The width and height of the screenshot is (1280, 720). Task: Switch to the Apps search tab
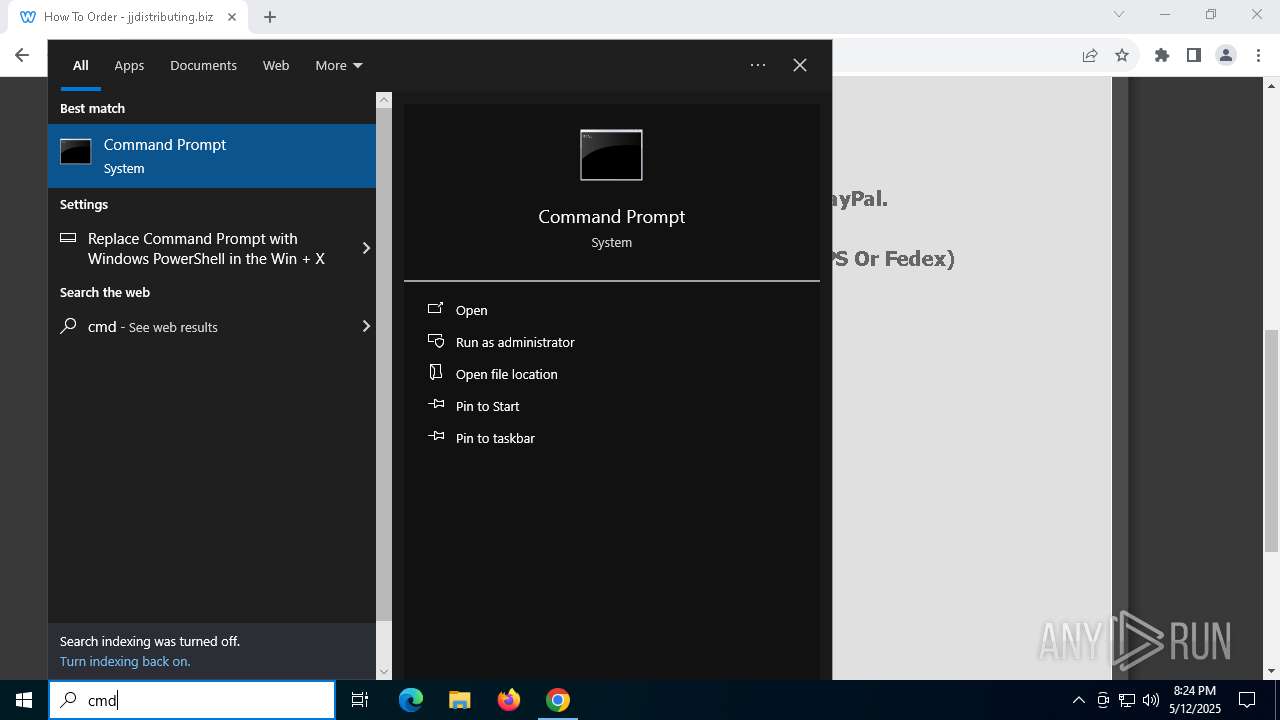click(129, 65)
